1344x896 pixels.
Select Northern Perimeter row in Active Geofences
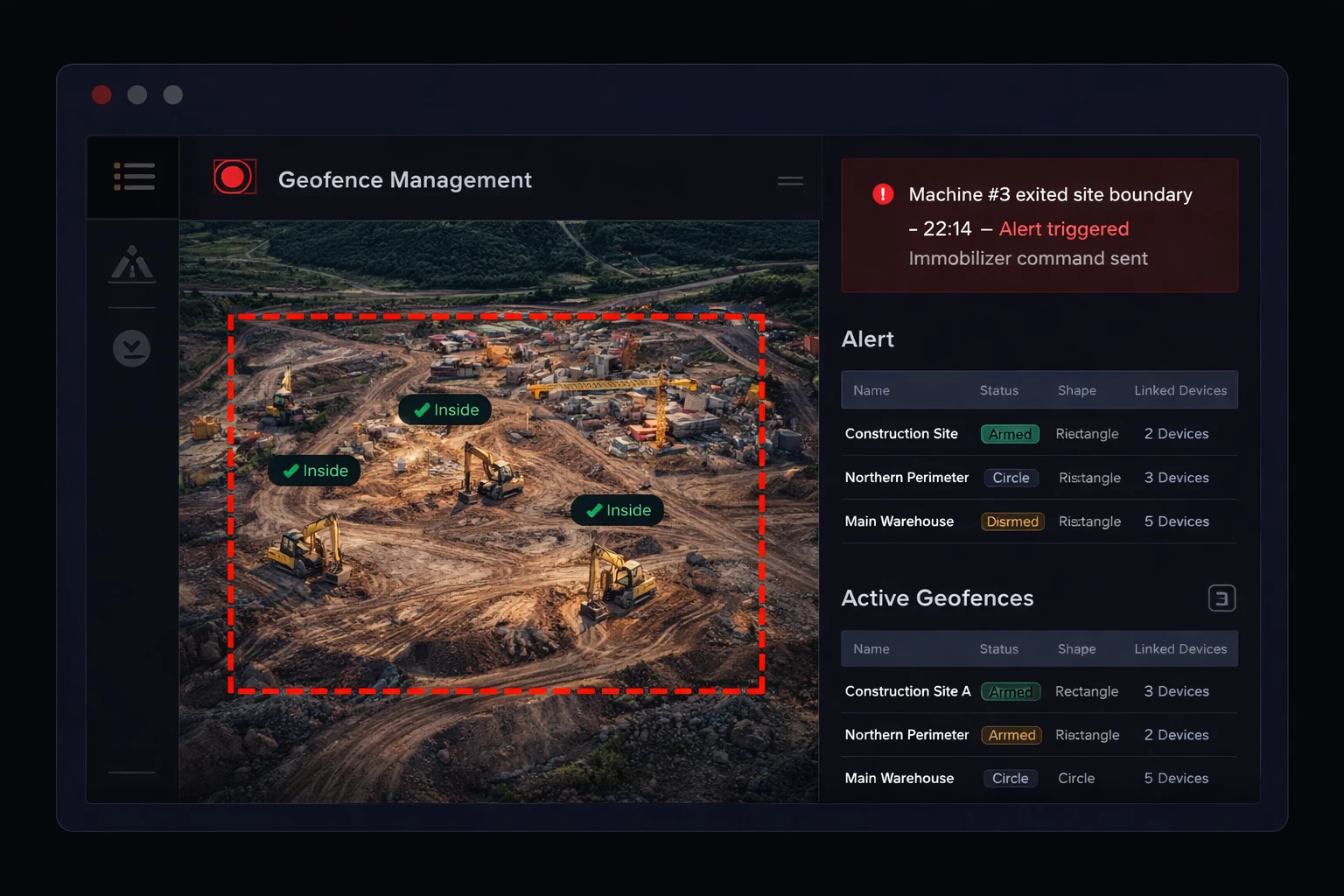[x=906, y=735]
